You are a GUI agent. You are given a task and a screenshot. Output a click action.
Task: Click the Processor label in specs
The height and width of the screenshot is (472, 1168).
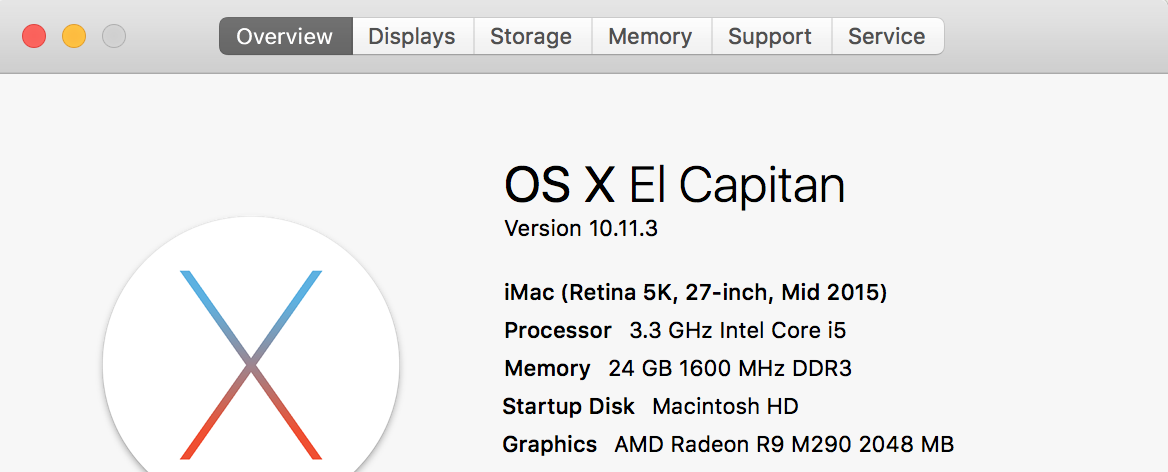(x=557, y=330)
